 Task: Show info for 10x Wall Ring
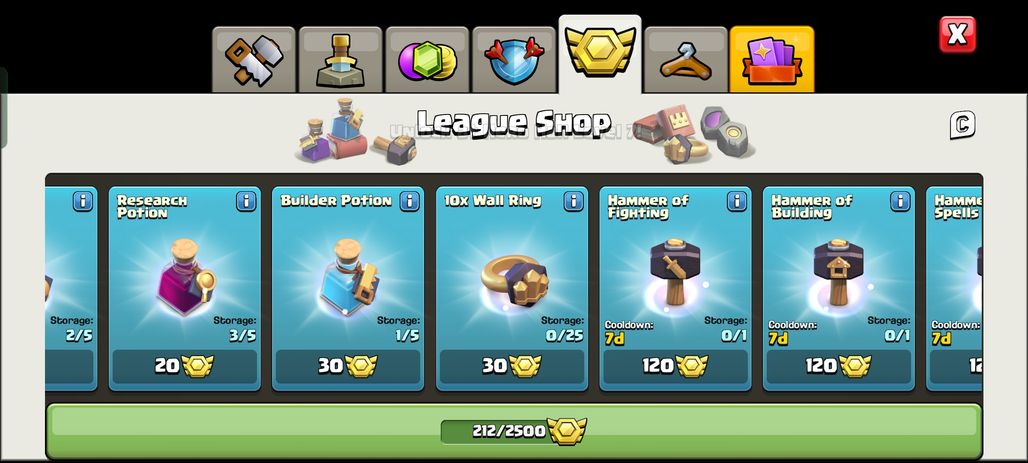click(574, 201)
